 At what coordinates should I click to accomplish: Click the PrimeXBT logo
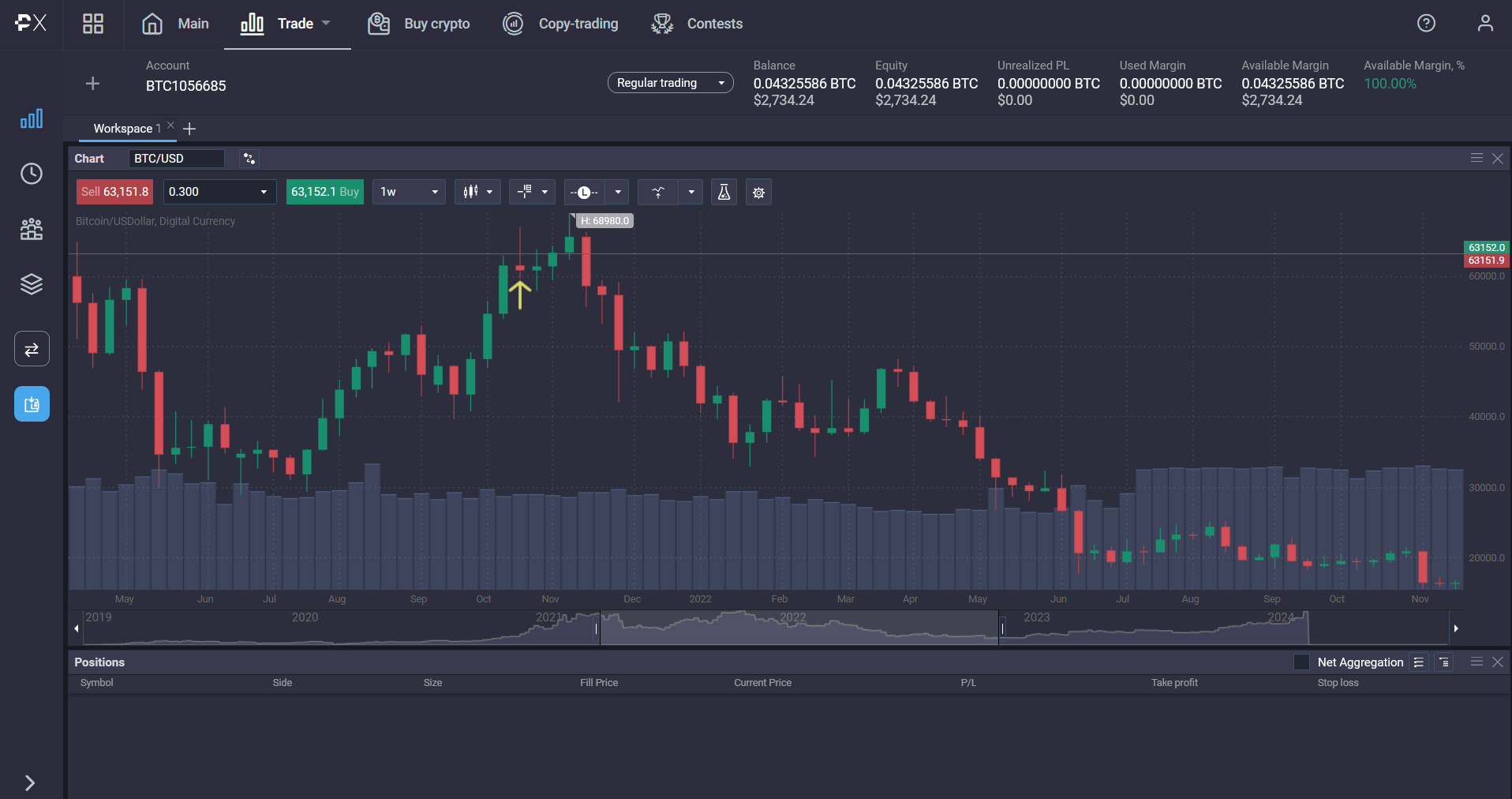31,23
